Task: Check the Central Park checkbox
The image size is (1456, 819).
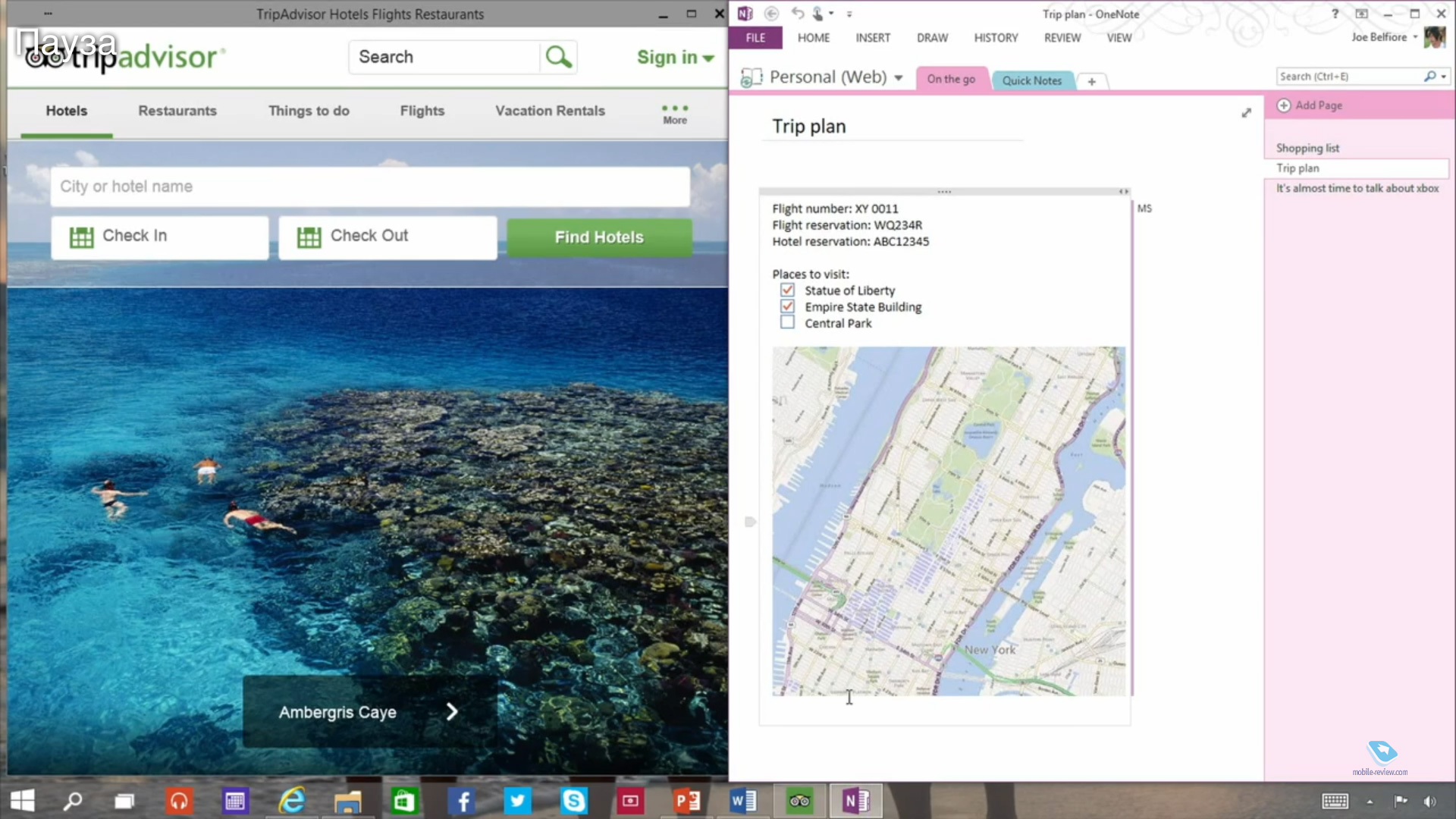Action: pyautogui.click(x=787, y=322)
